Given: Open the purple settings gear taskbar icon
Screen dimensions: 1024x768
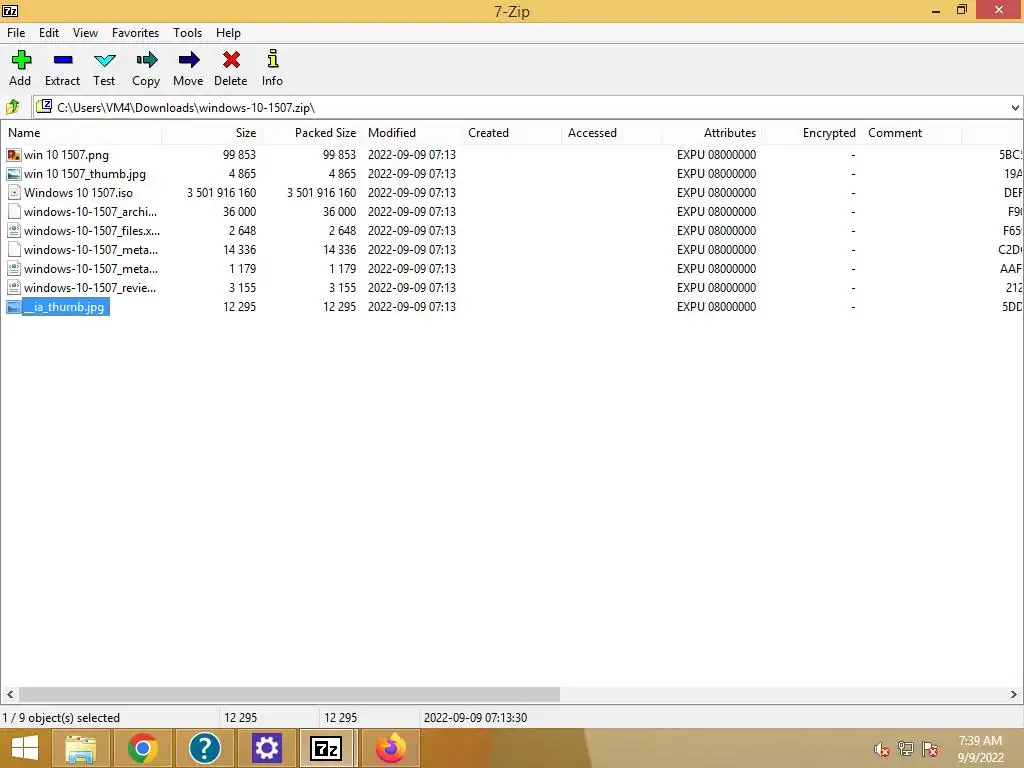Looking at the screenshot, I should (266, 748).
